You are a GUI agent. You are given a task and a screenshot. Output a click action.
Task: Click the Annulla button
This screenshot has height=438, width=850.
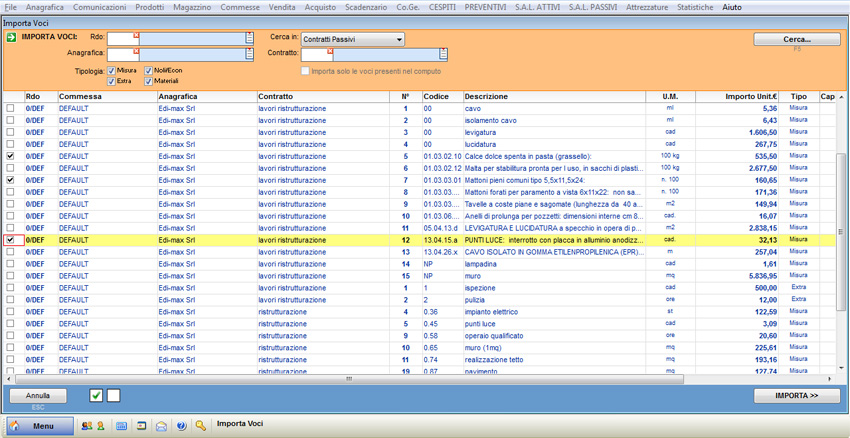tap(38, 396)
